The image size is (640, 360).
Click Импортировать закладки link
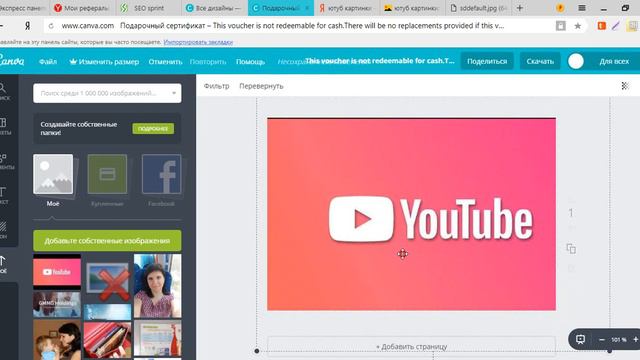(198, 42)
